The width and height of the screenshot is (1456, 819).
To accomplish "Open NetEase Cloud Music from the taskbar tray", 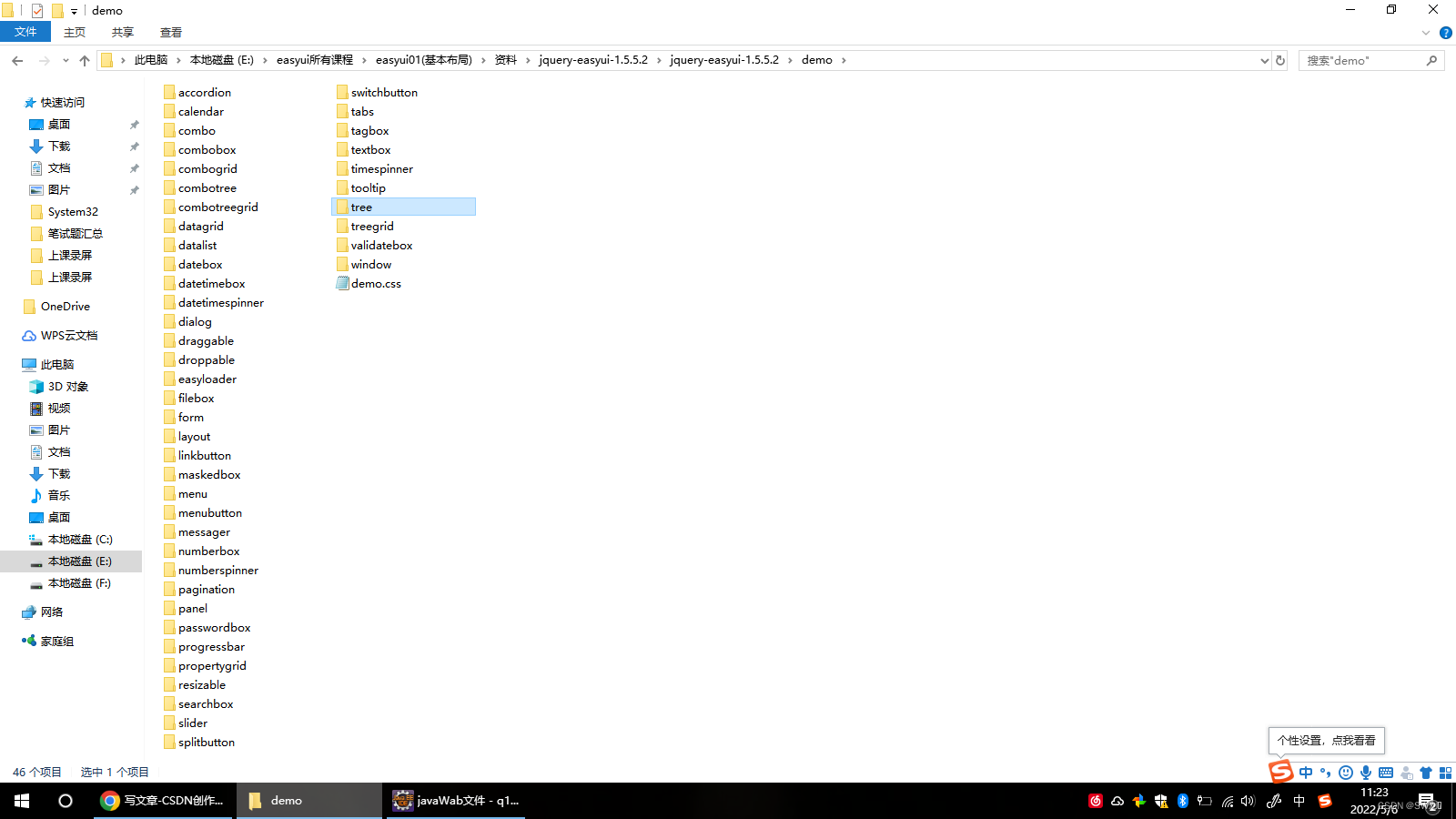I will (x=1096, y=801).
